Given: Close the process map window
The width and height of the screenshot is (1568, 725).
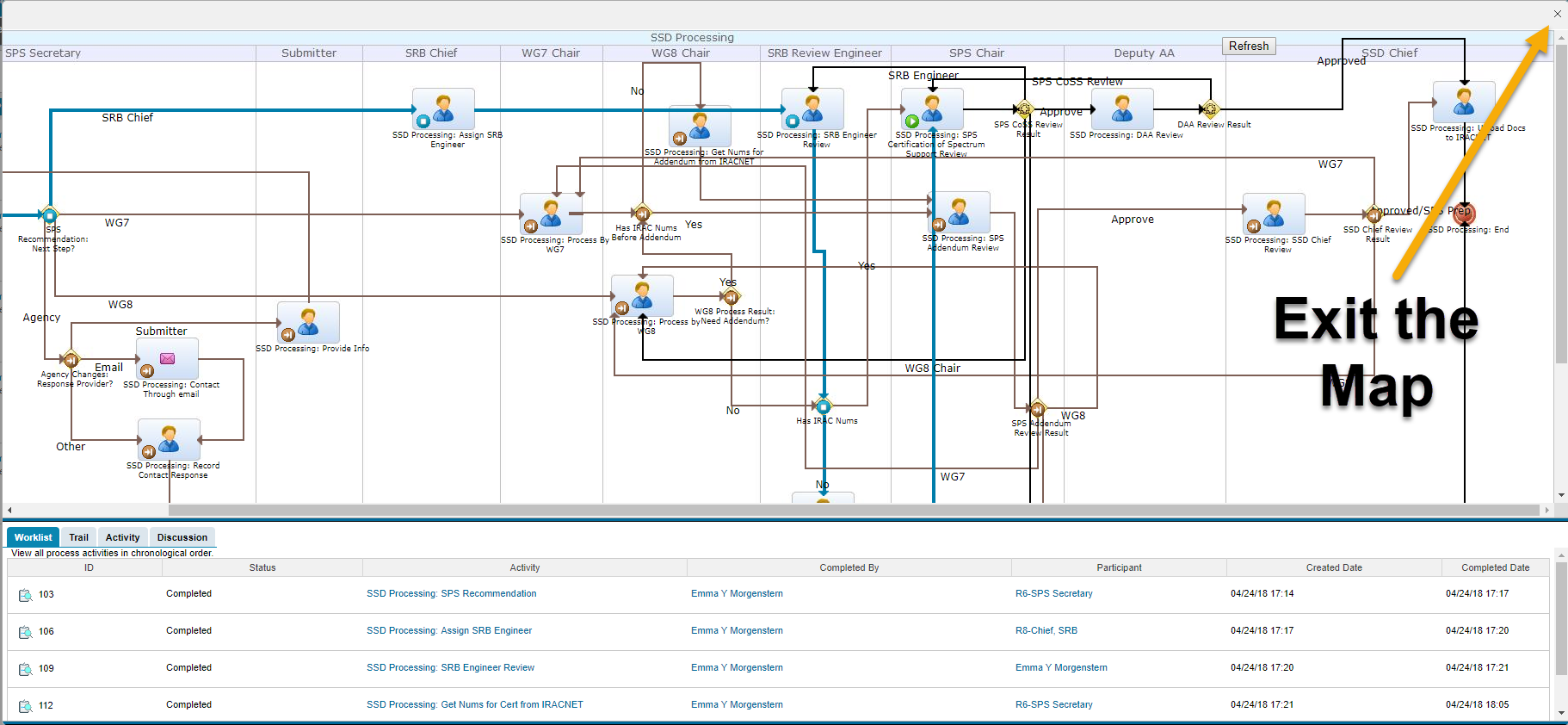Looking at the screenshot, I should tap(1557, 14).
